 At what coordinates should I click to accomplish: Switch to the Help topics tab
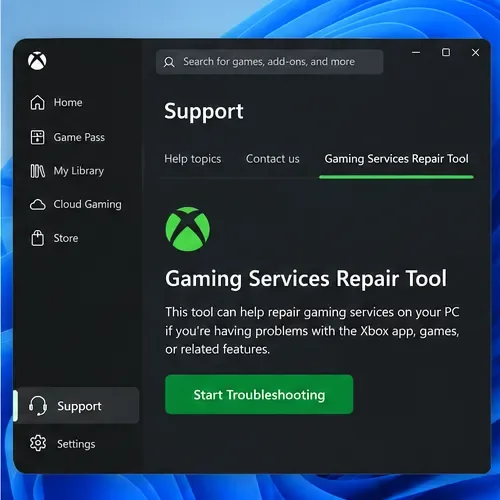(x=193, y=159)
